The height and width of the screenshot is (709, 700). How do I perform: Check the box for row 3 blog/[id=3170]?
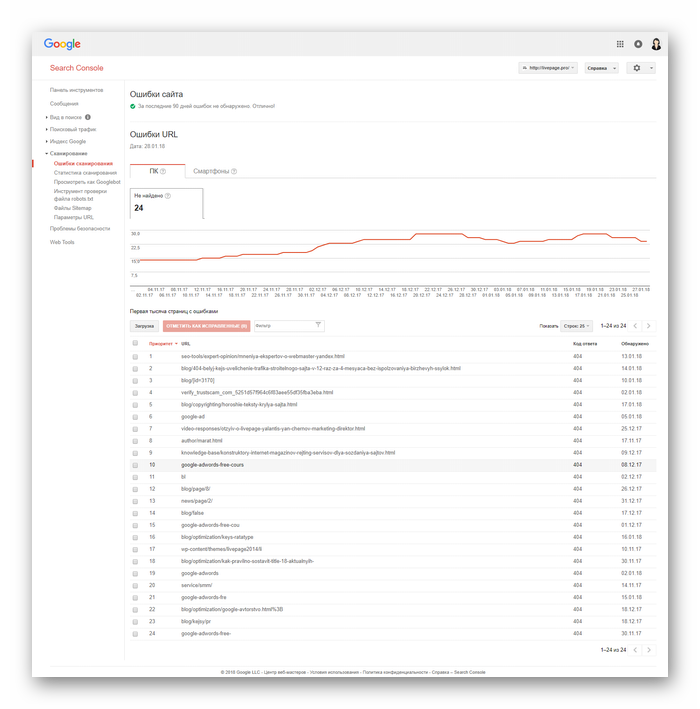[x=135, y=381]
